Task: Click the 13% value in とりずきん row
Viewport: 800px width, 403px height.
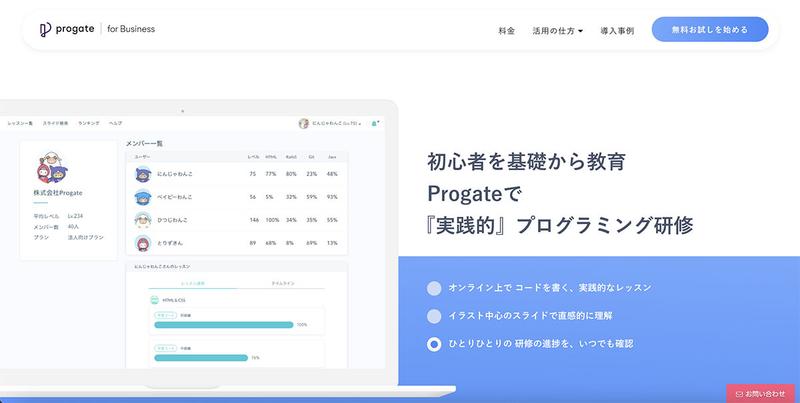Action: click(332, 243)
